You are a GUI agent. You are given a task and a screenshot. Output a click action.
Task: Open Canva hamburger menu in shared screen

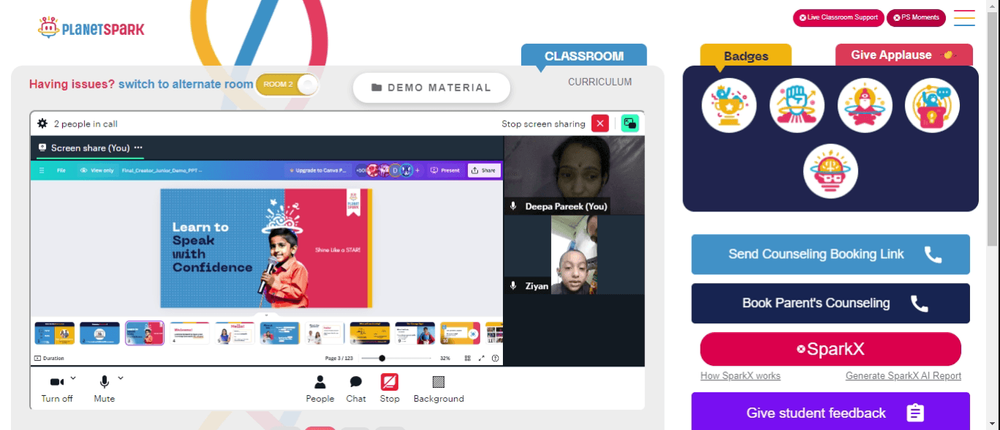click(x=42, y=170)
